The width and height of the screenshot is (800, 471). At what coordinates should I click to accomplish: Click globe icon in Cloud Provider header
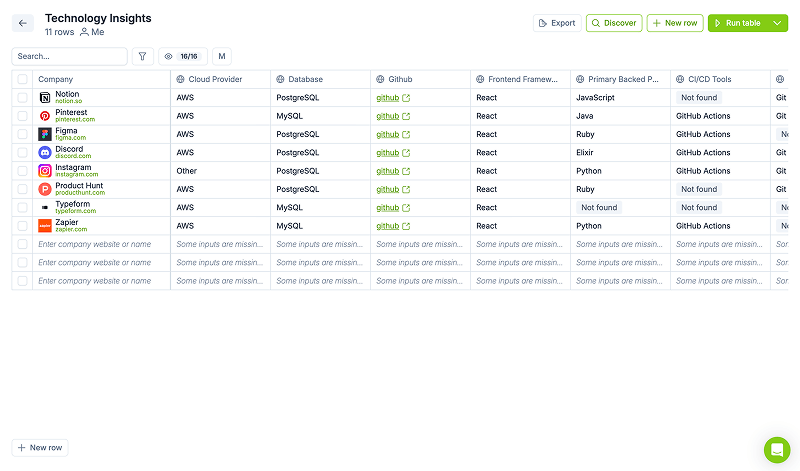pos(180,79)
